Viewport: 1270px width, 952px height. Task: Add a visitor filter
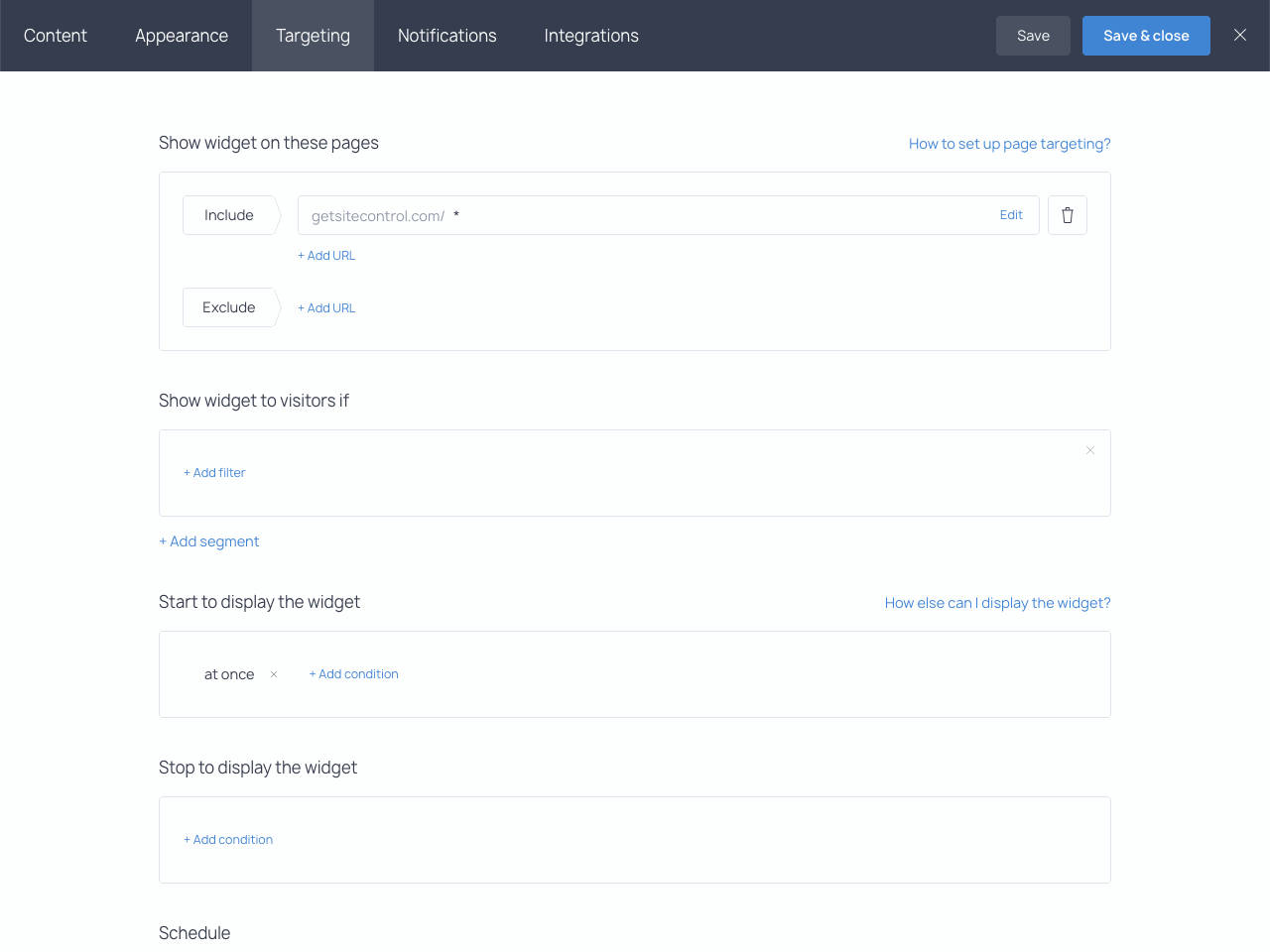(214, 472)
